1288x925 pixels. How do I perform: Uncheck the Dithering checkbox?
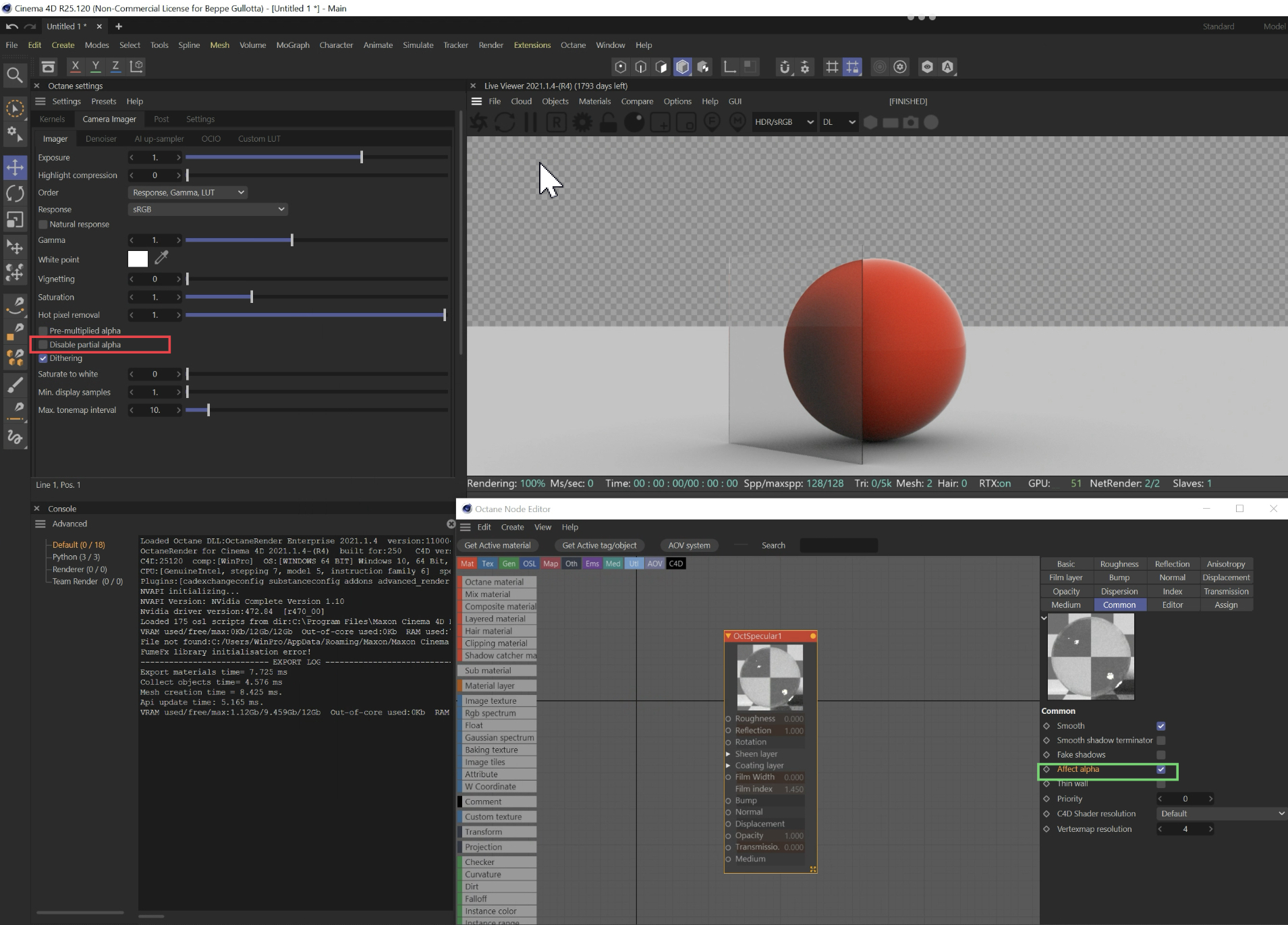43,358
